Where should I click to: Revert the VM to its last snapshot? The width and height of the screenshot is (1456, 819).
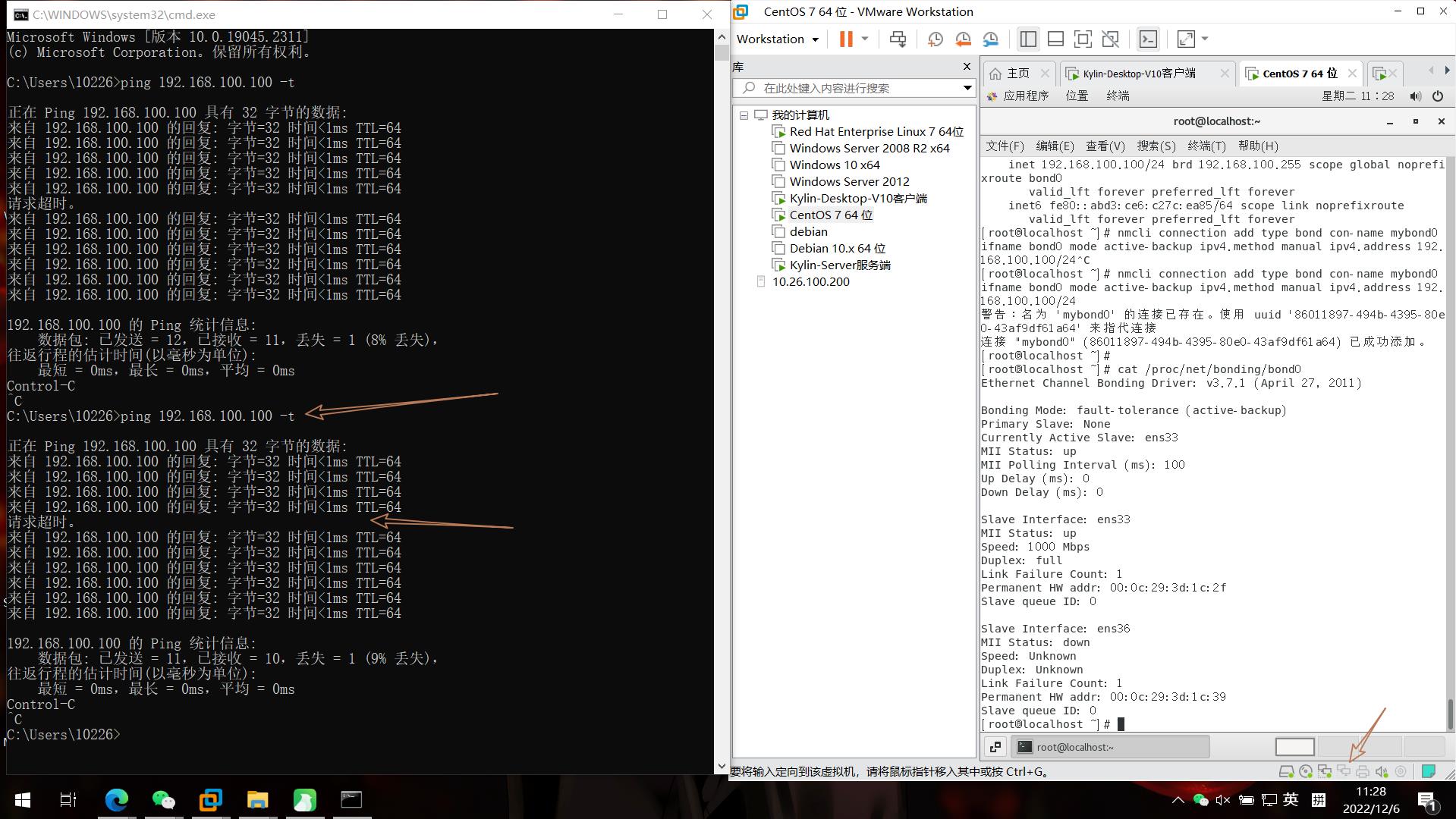963,39
